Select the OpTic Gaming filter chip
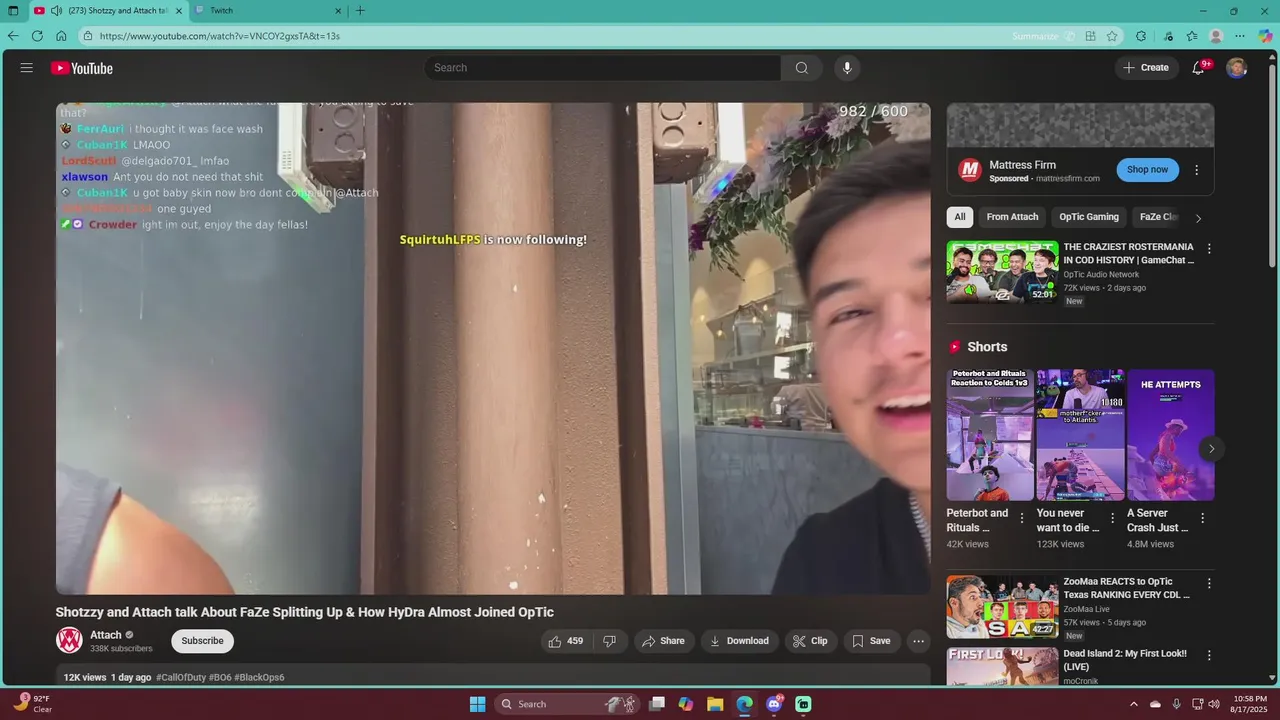Screen dimensions: 1280x720 (x=1089, y=217)
